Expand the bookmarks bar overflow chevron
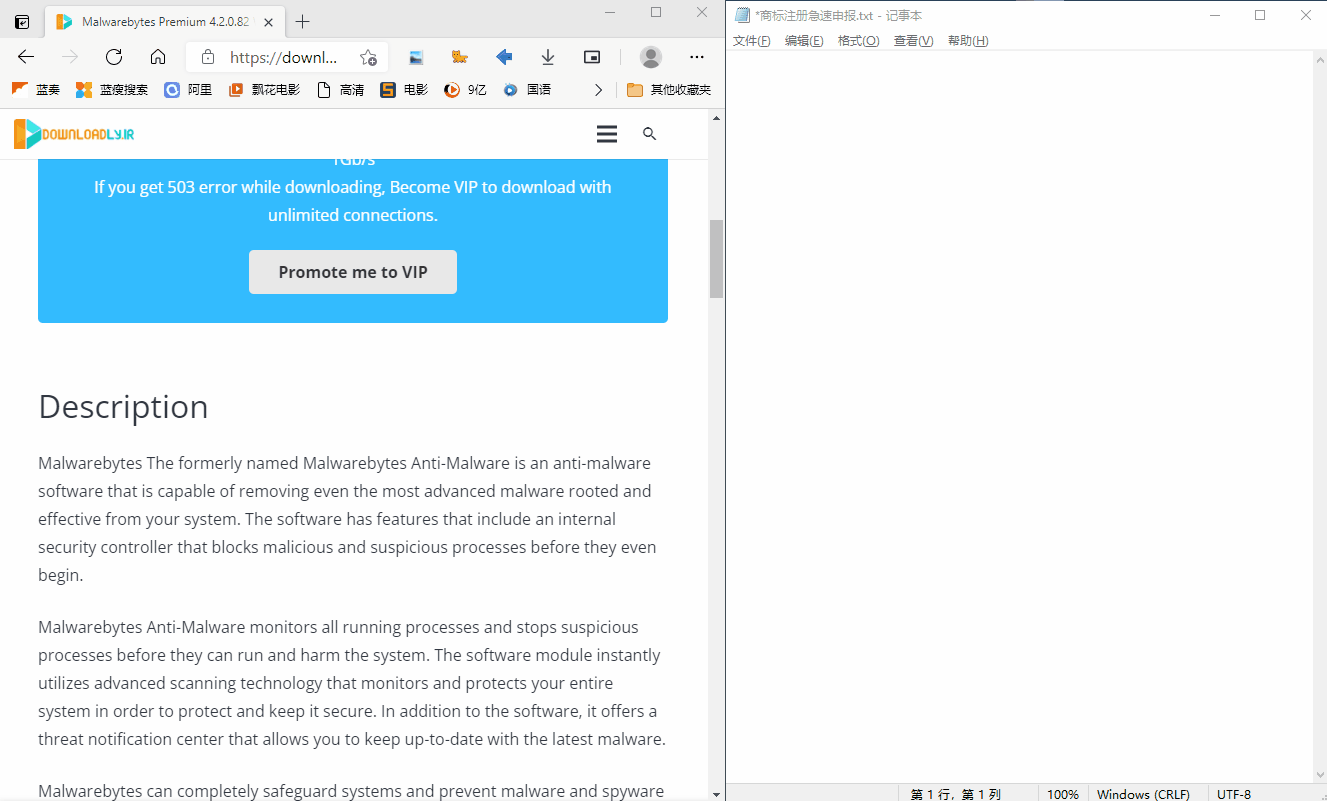 [x=598, y=90]
